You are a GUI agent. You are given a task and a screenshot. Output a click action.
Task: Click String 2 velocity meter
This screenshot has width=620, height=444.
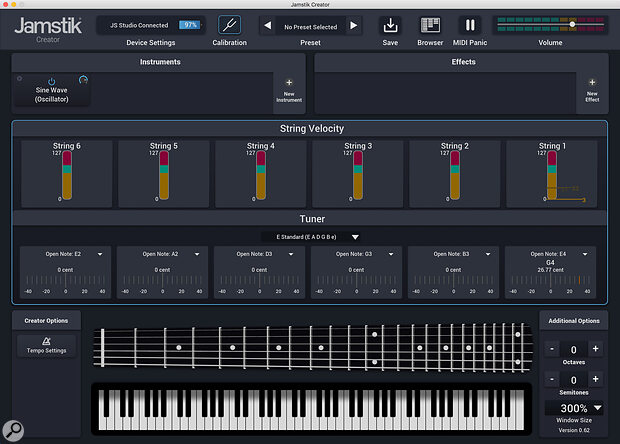click(x=455, y=175)
